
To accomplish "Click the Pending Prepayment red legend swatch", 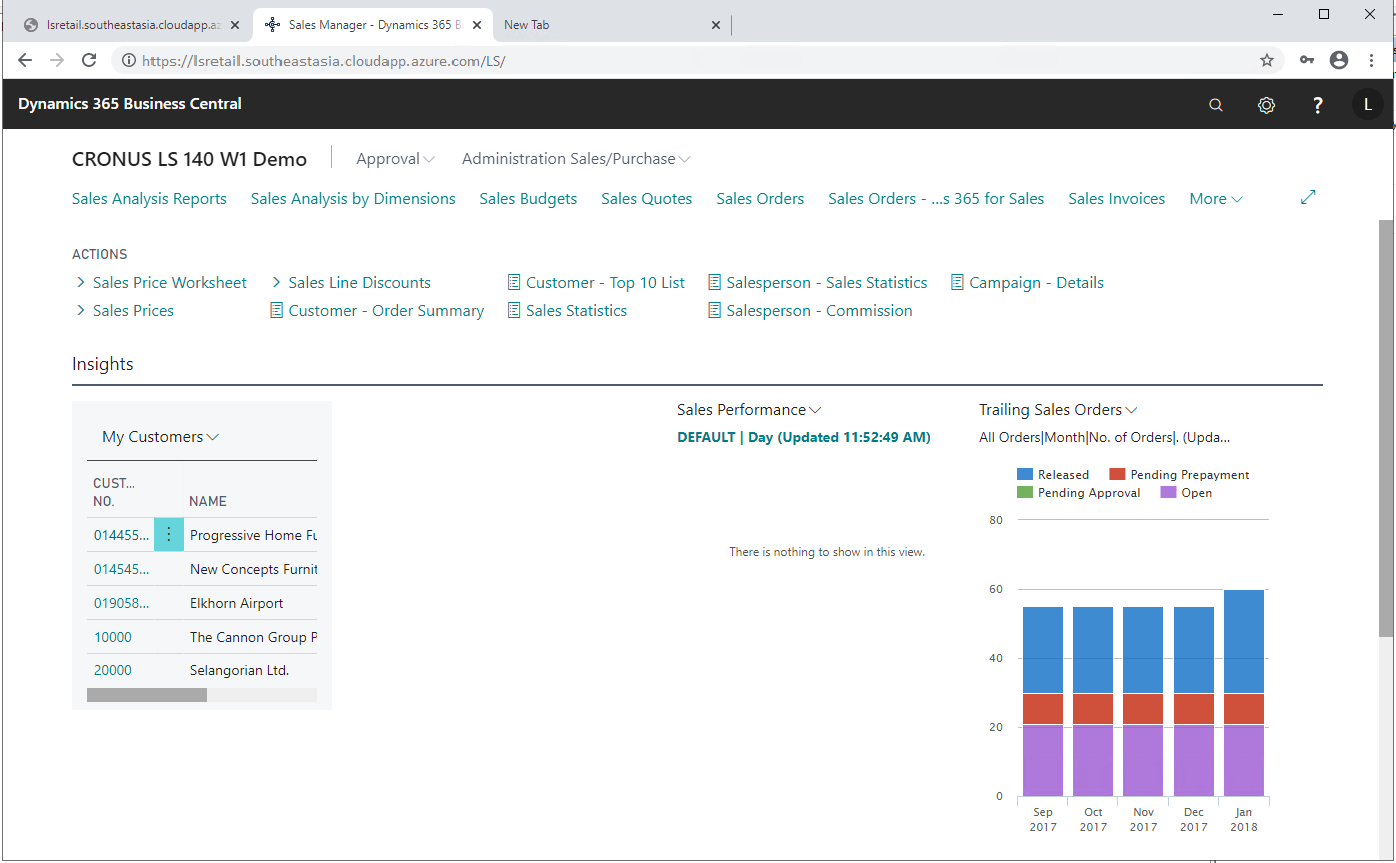I will pos(1117,474).
